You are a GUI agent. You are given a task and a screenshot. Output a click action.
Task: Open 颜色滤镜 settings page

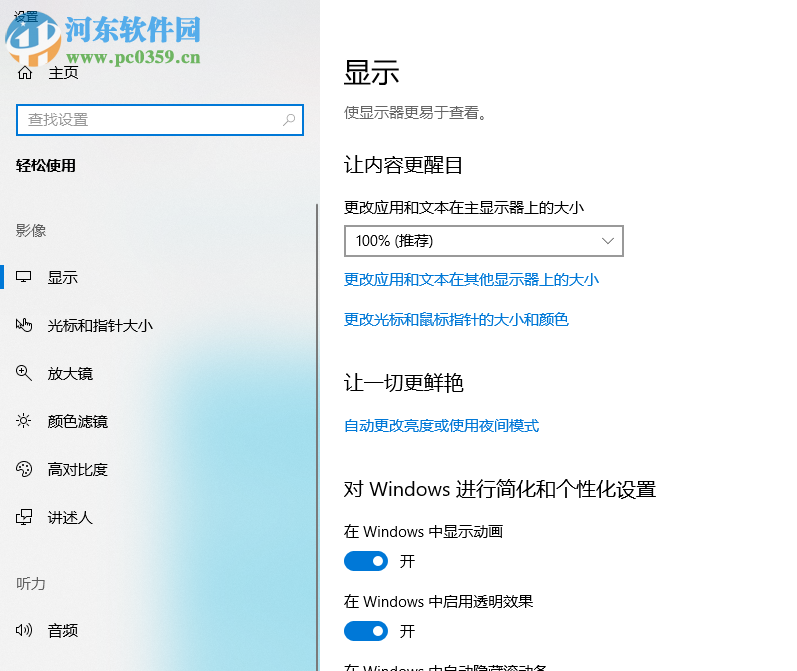click(x=77, y=421)
